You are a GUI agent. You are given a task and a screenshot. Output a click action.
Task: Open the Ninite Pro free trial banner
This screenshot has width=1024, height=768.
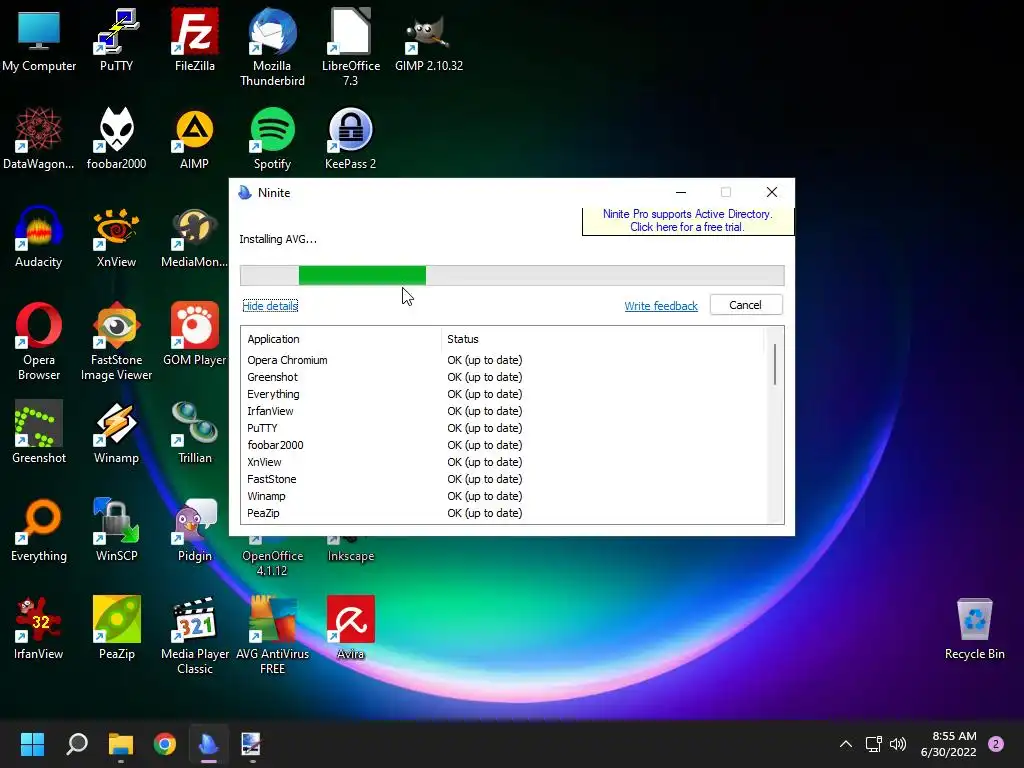pyautogui.click(x=688, y=221)
